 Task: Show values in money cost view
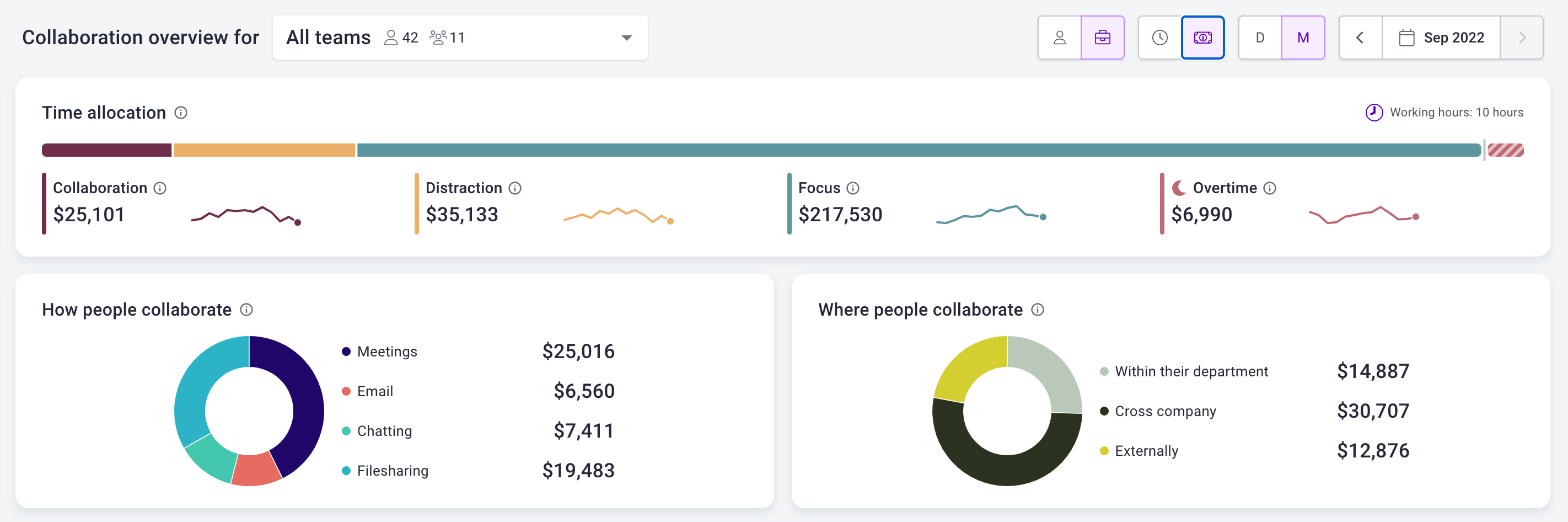[x=1203, y=38]
